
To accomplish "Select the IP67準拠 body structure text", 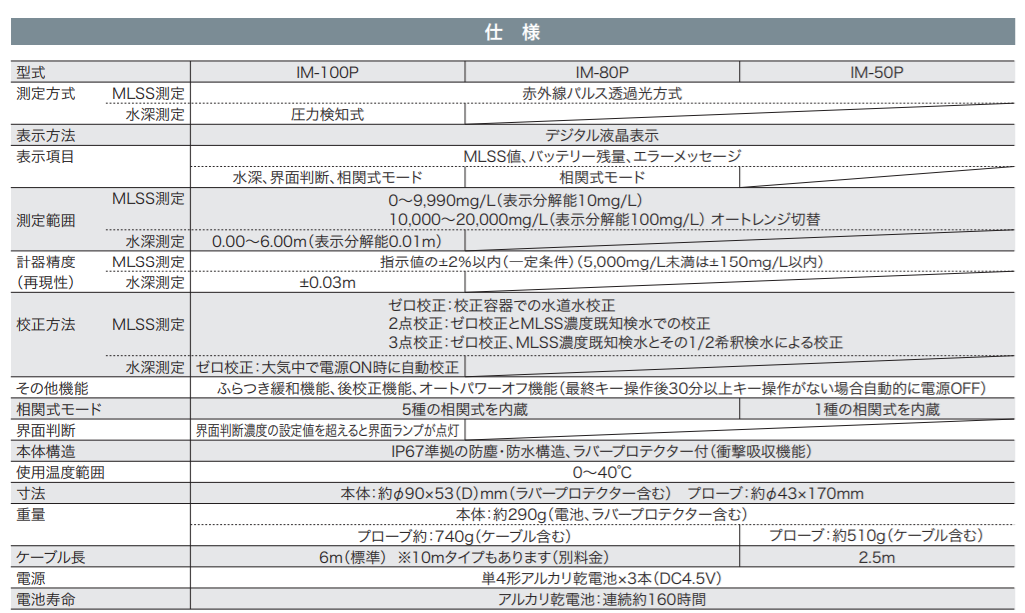I will [601, 451].
